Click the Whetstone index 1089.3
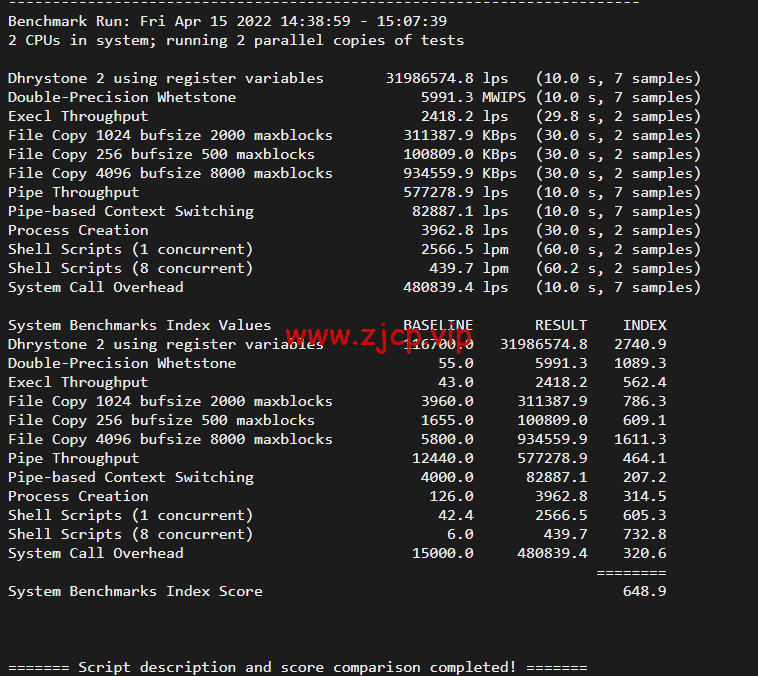 pos(640,363)
